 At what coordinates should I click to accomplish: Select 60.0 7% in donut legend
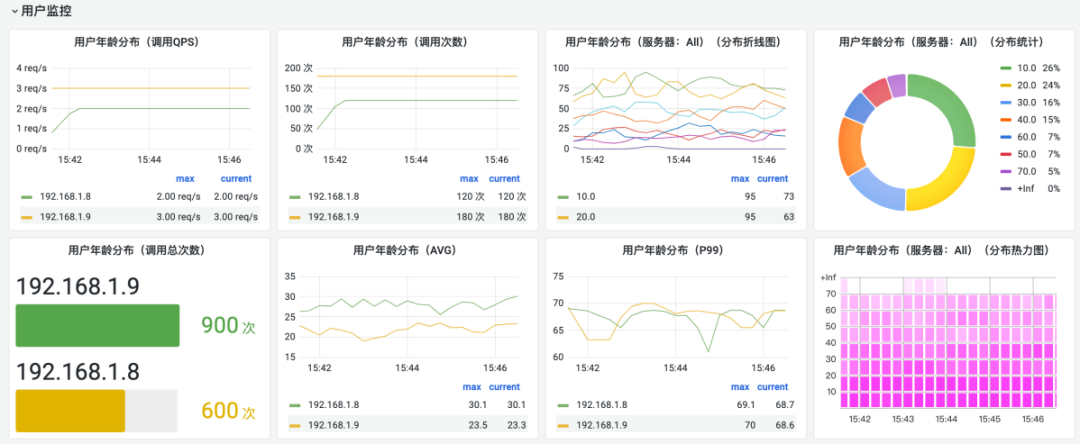tap(1030, 137)
